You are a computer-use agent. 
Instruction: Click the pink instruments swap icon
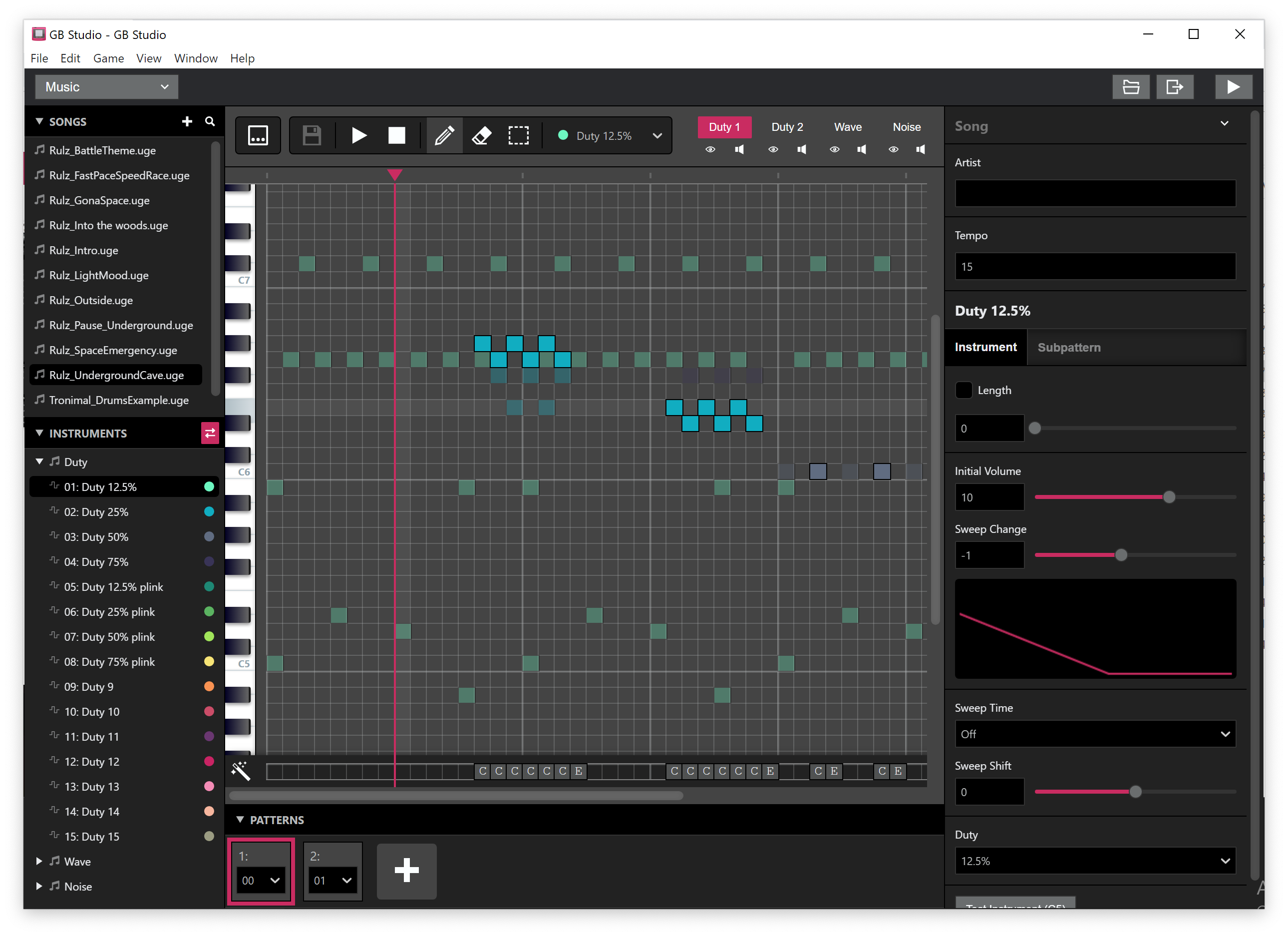210,434
